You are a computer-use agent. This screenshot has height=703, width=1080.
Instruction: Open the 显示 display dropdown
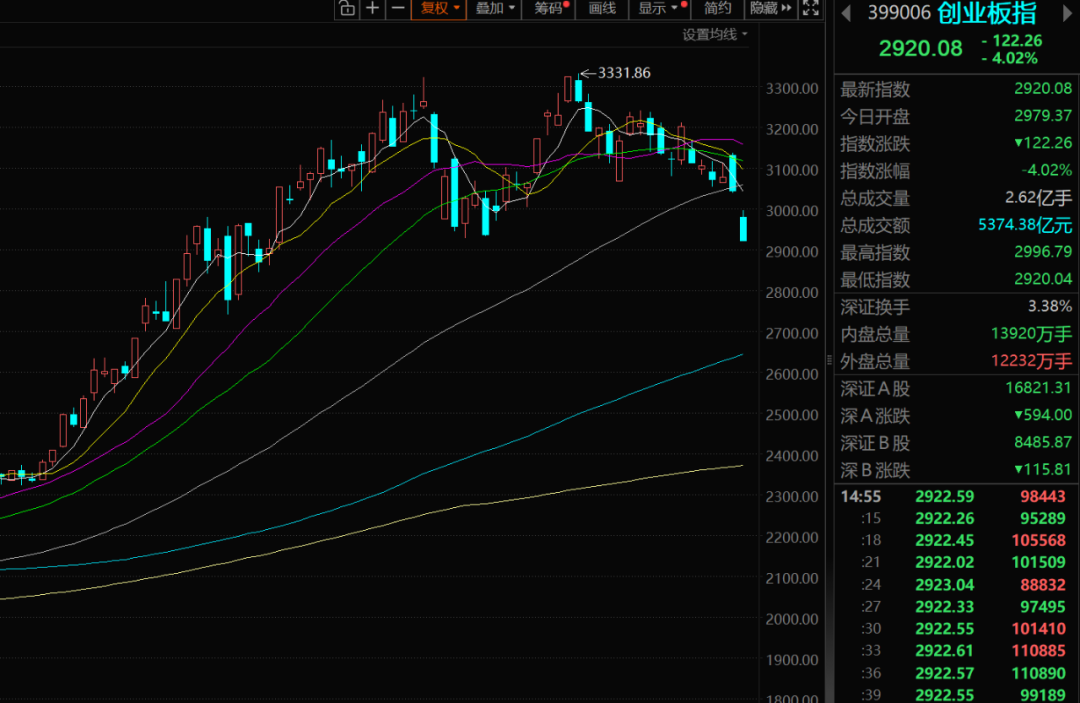(663, 9)
